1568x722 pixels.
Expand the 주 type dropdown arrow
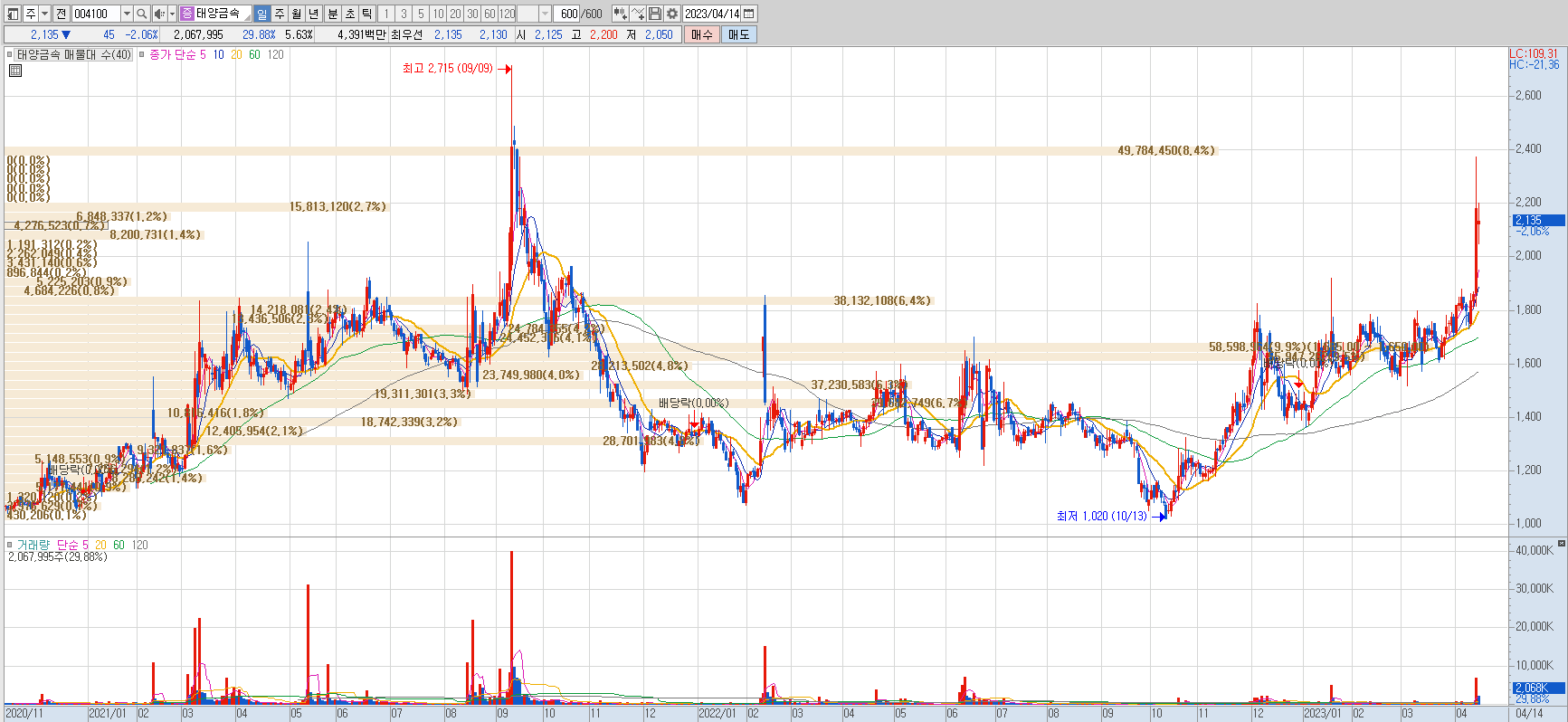tap(44, 14)
